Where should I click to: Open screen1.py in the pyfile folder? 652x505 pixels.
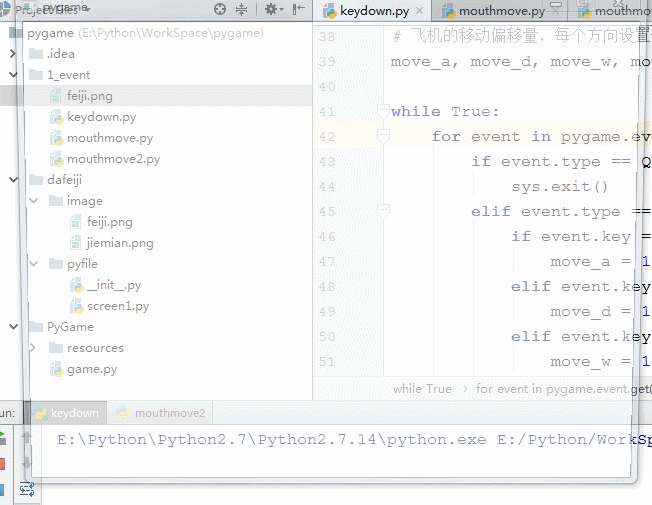tap(118, 306)
